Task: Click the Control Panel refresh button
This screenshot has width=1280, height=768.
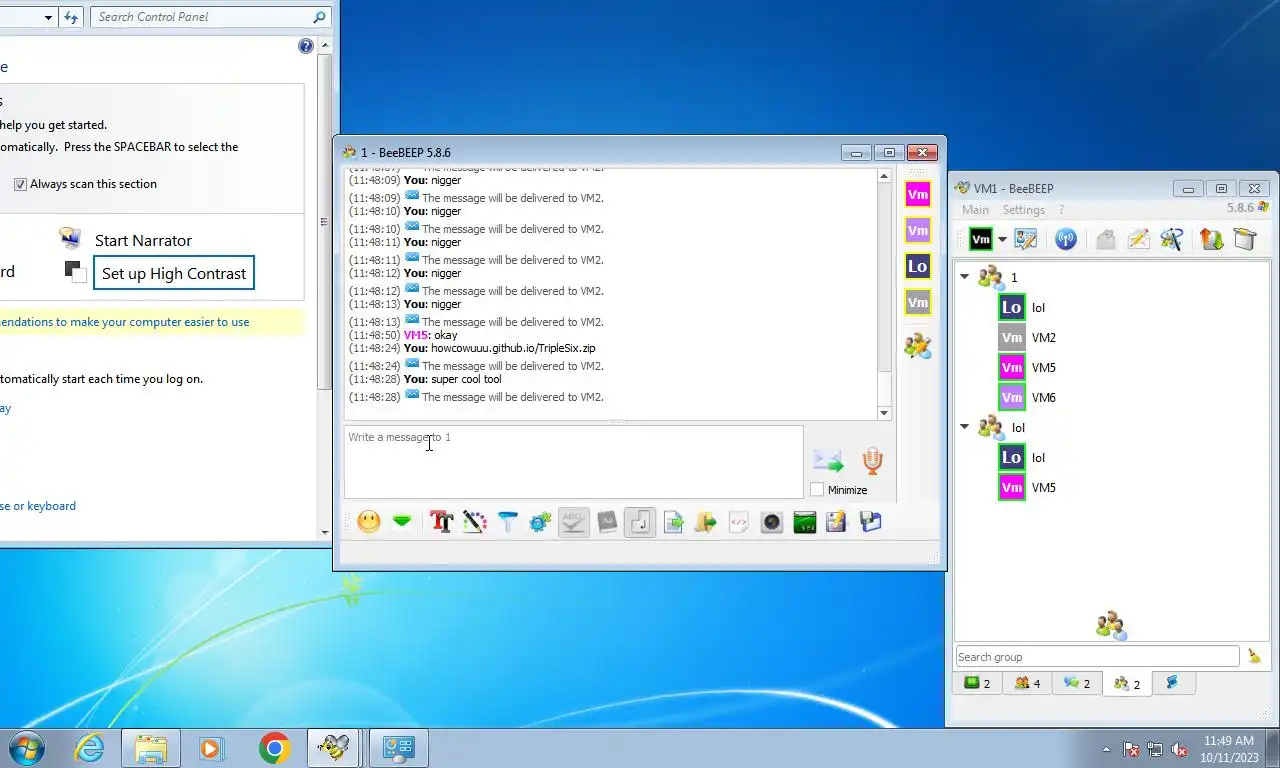Action: coord(70,17)
